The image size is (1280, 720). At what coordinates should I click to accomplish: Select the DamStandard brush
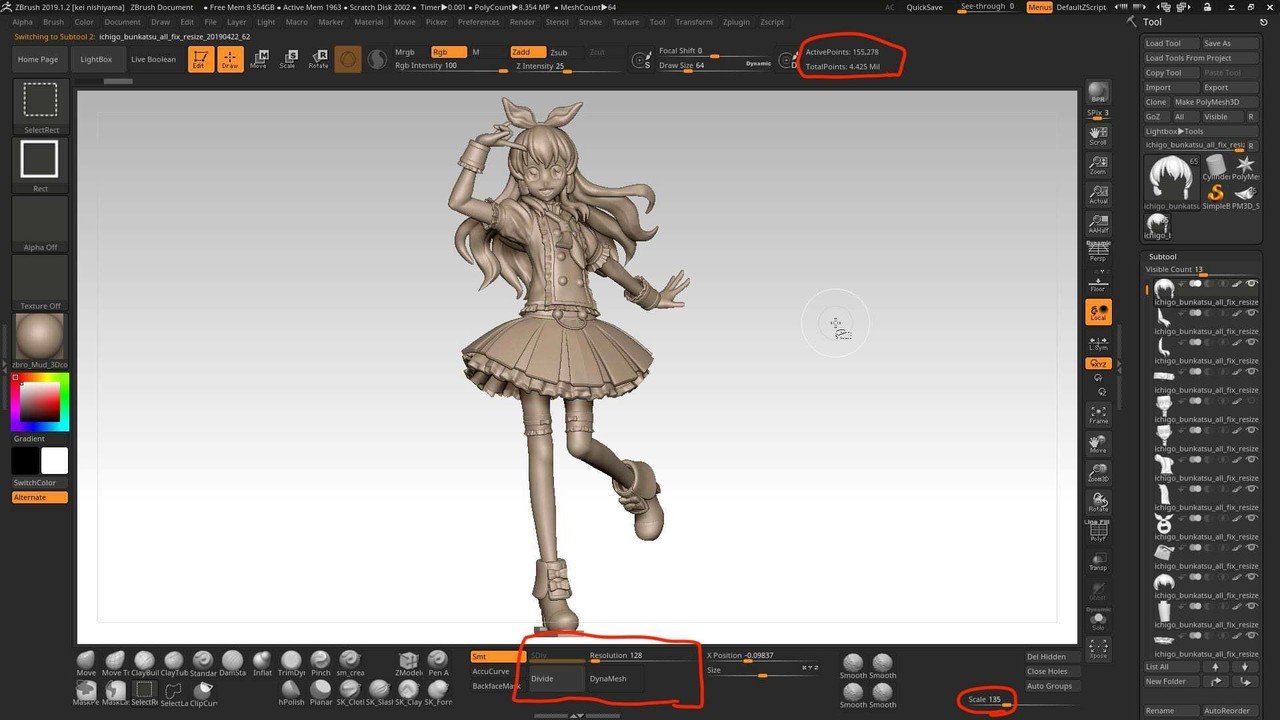click(x=232, y=660)
